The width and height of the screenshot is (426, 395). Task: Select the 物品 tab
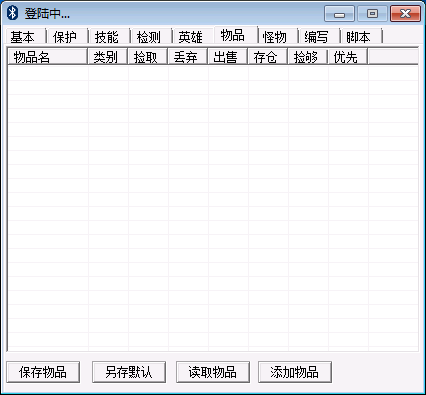pyautogui.click(x=236, y=35)
